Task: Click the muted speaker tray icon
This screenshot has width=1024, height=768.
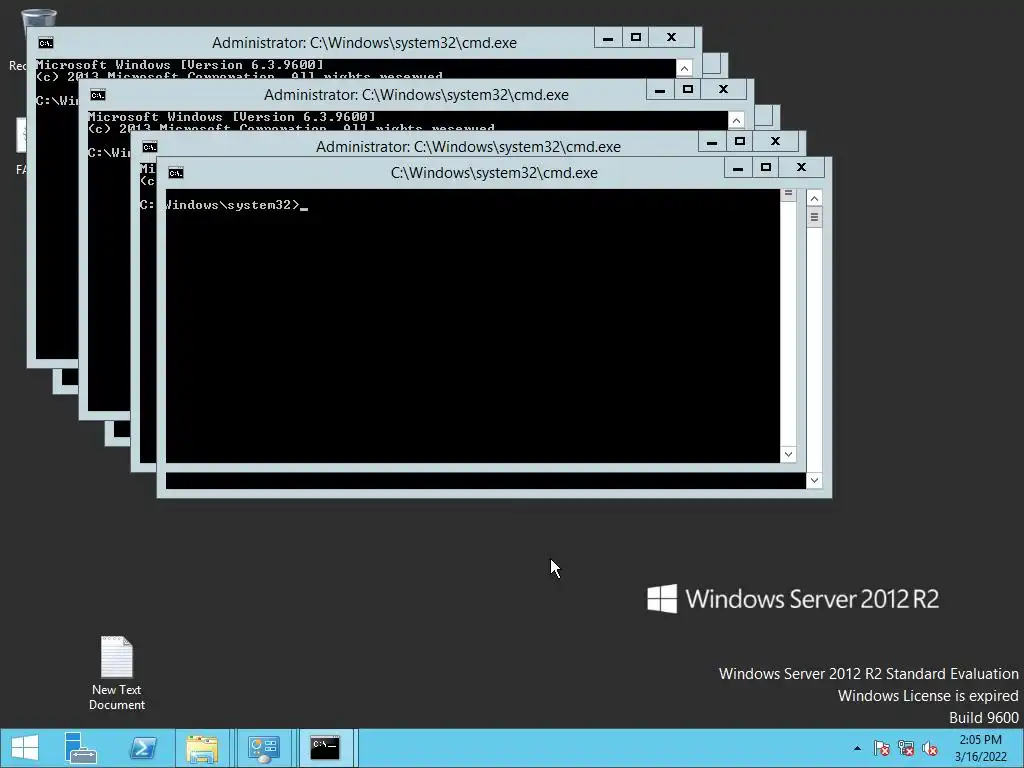Action: (930, 748)
